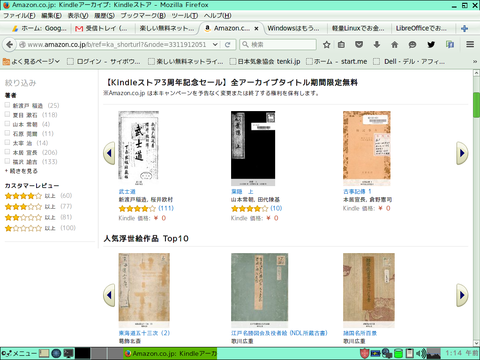
Task: Open the よく見るページ bookmark folder dropdown
Action: 31,61
